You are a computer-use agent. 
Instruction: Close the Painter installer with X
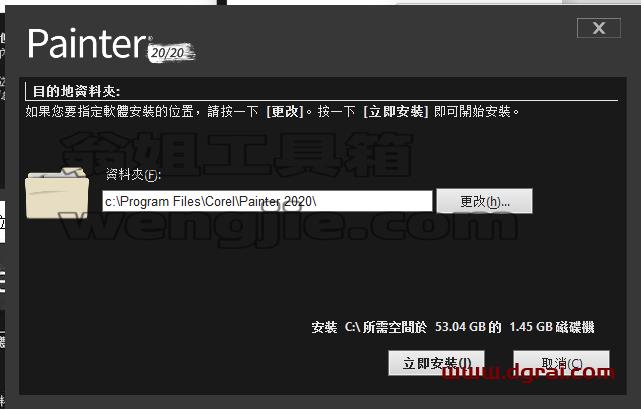coord(599,28)
